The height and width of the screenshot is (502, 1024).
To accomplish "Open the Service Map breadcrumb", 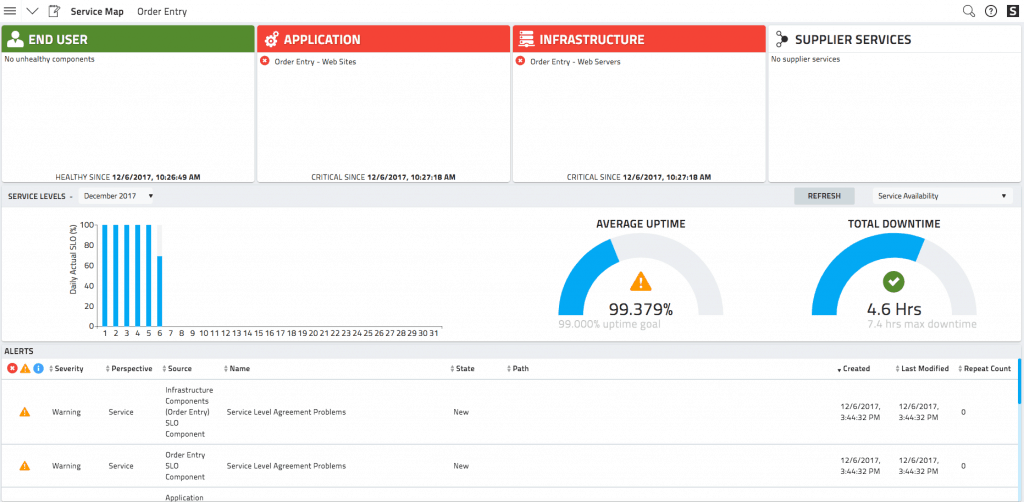I will pos(97,12).
